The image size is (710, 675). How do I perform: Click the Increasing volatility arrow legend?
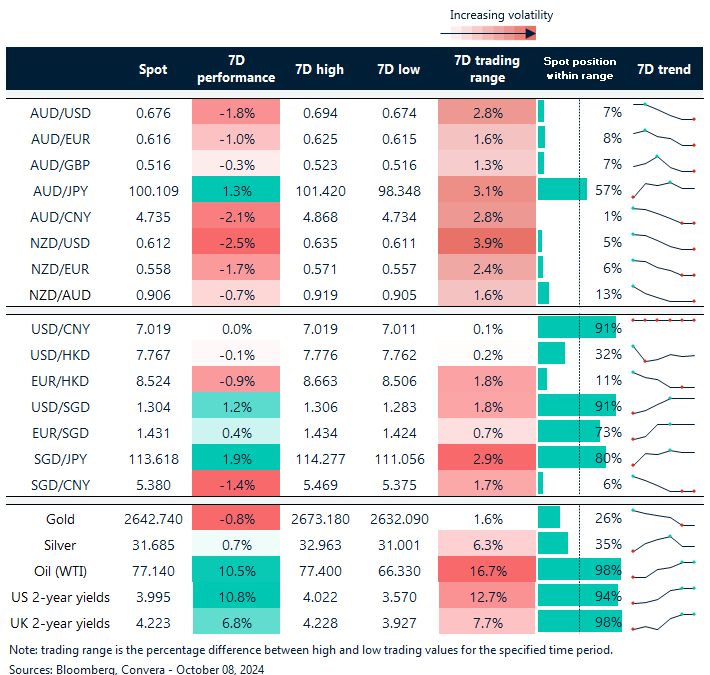point(488,33)
